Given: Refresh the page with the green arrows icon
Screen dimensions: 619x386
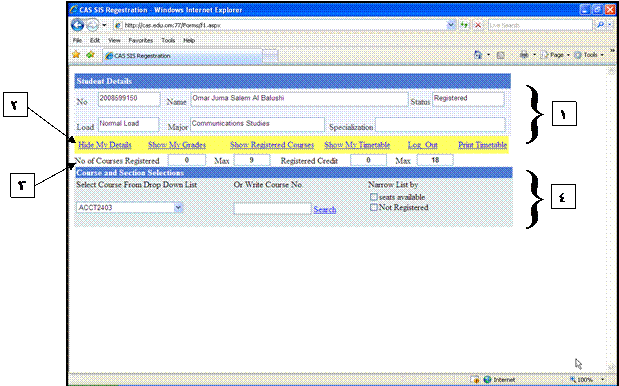Looking at the screenshot, I should [464, 25].
